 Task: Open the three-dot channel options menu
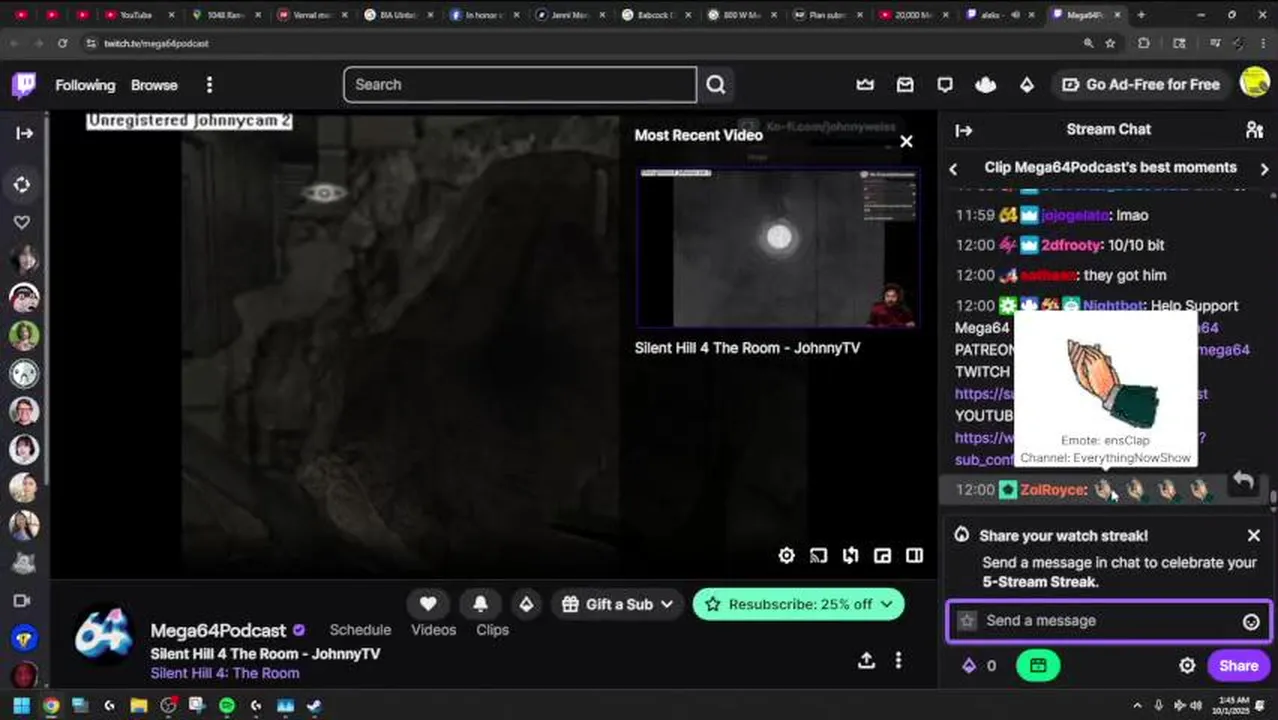(x=898, y=661)
